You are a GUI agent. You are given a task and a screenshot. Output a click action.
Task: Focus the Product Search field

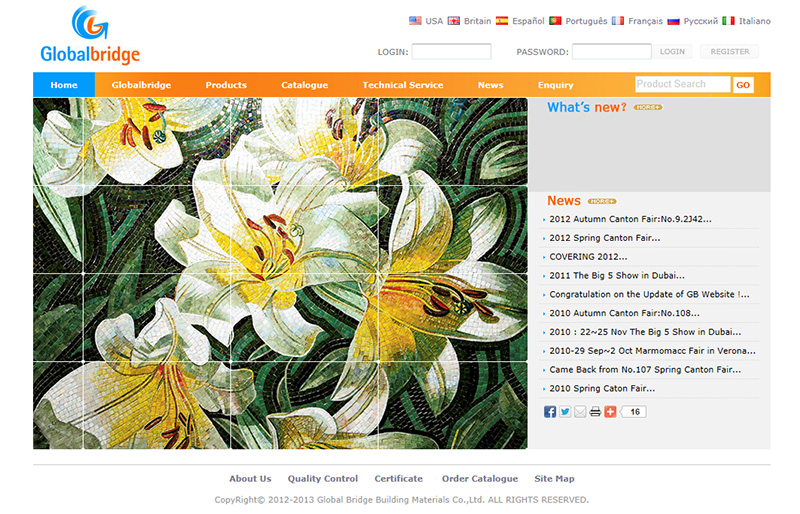(682, 85)
